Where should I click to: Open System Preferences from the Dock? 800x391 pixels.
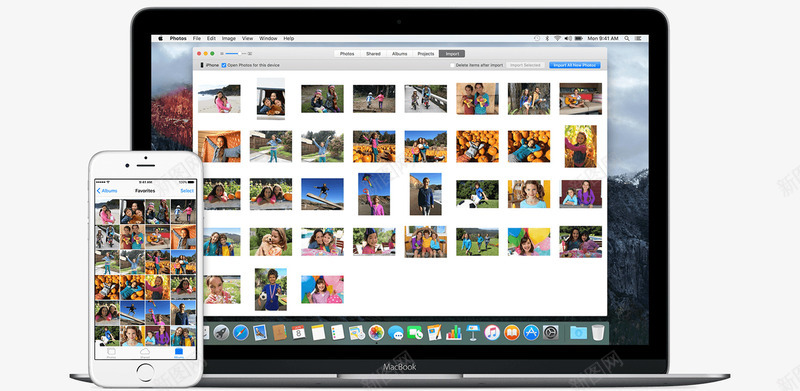click(x=551, y=332)
